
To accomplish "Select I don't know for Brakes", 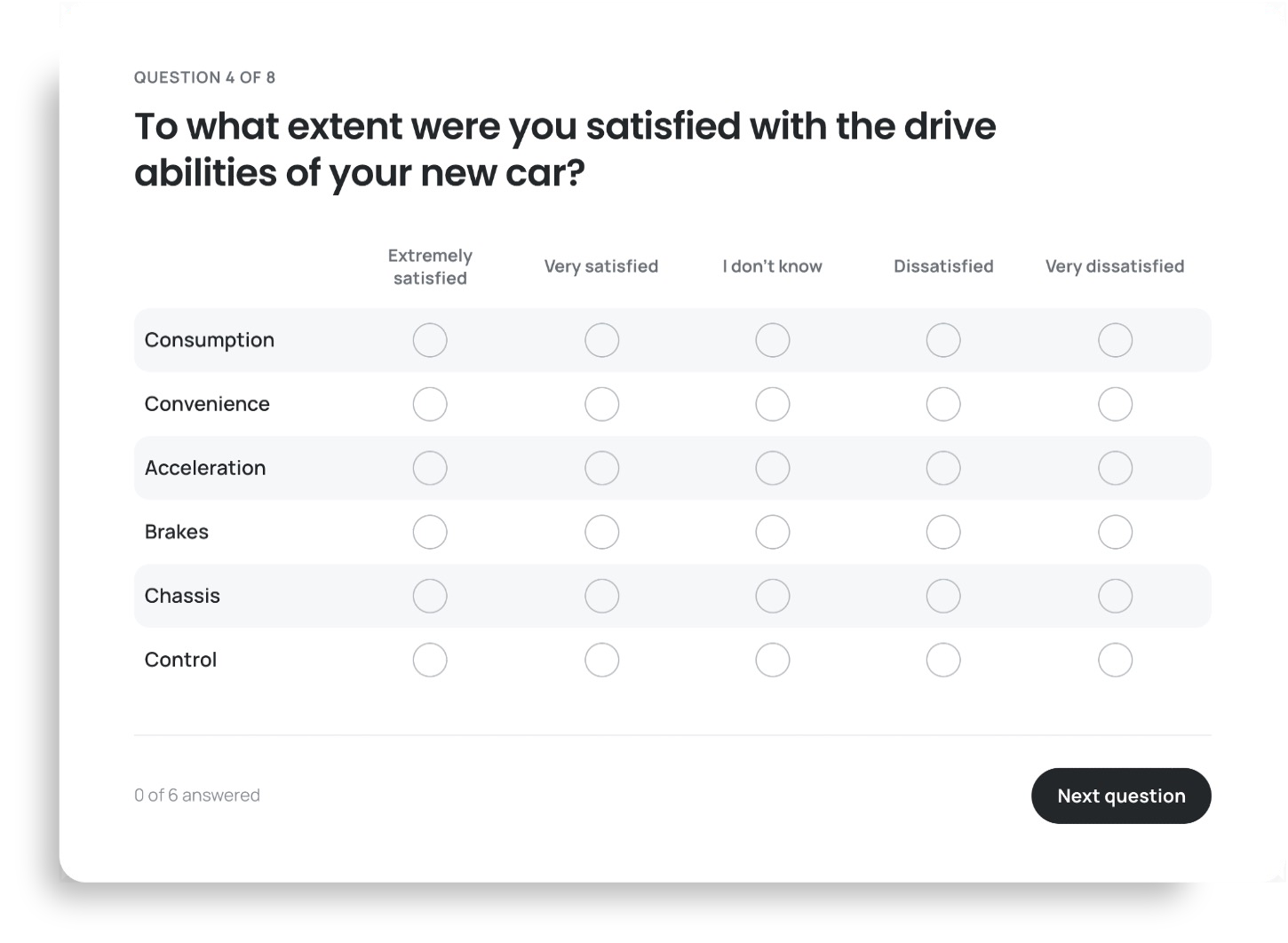I will [x=773, y=532].
